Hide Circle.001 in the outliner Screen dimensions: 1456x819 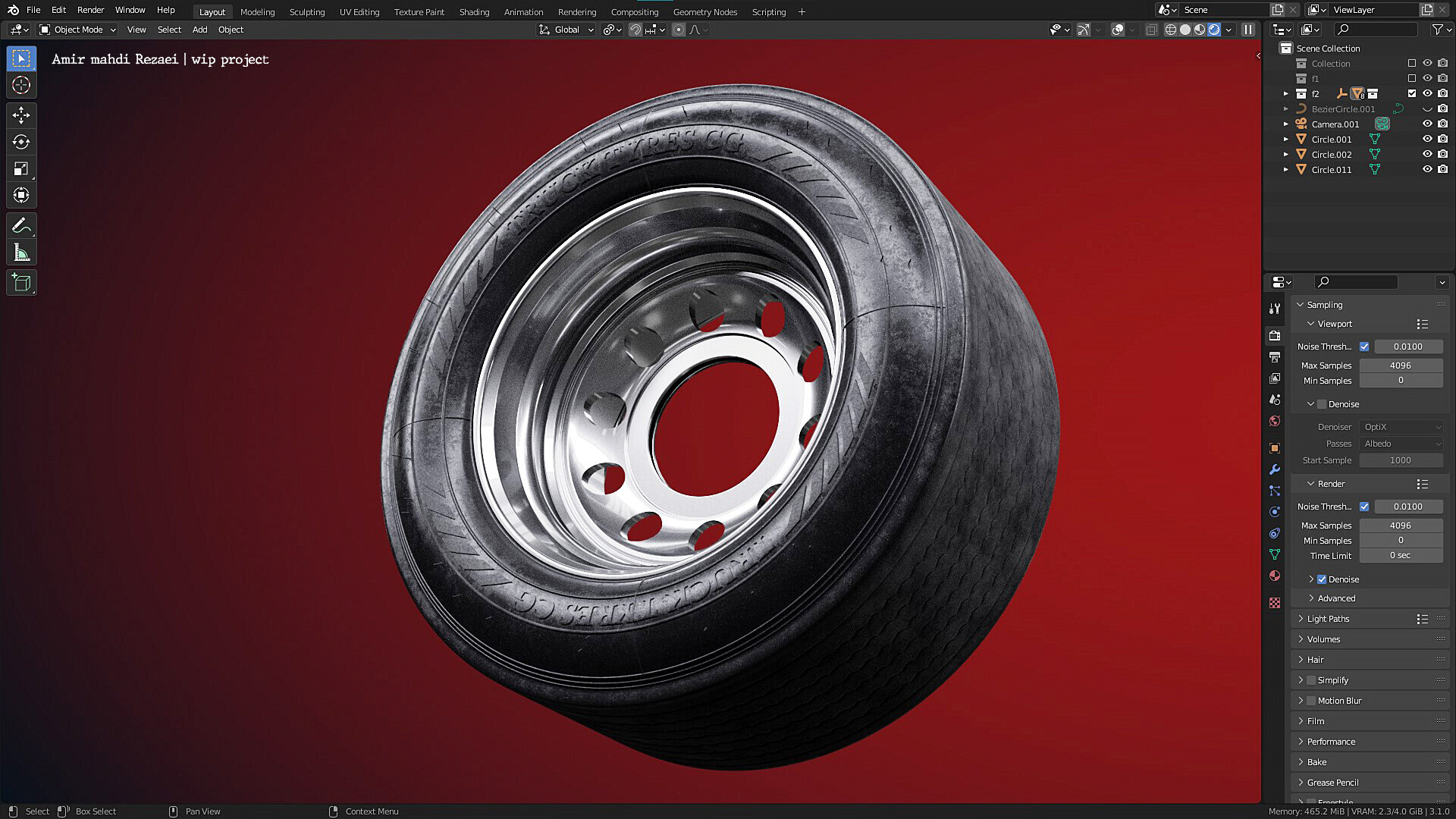click(x=1428, y=139)
